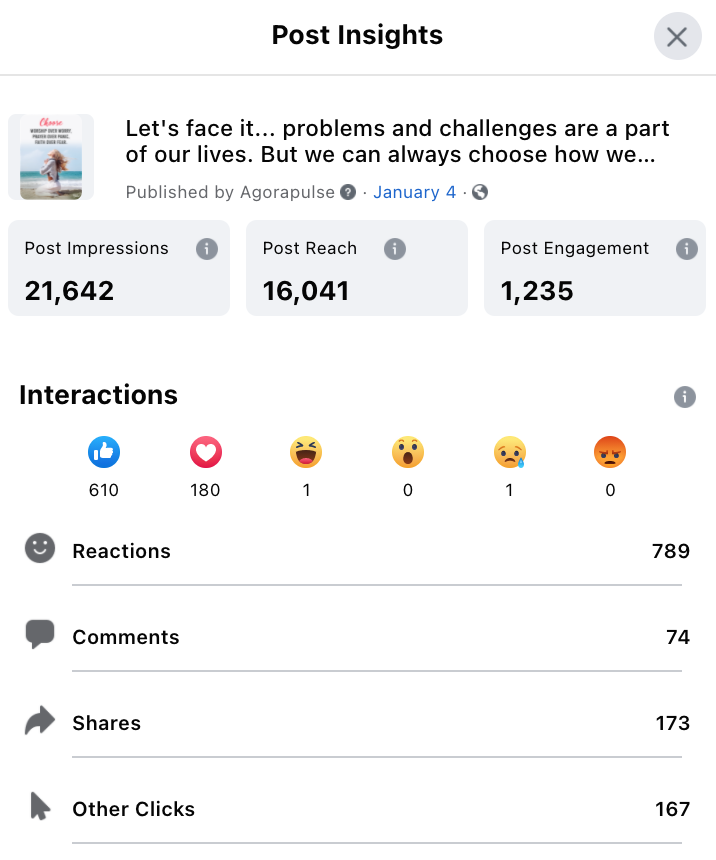Click the blue Like reaction icon
716x860 pixels.
104,452
